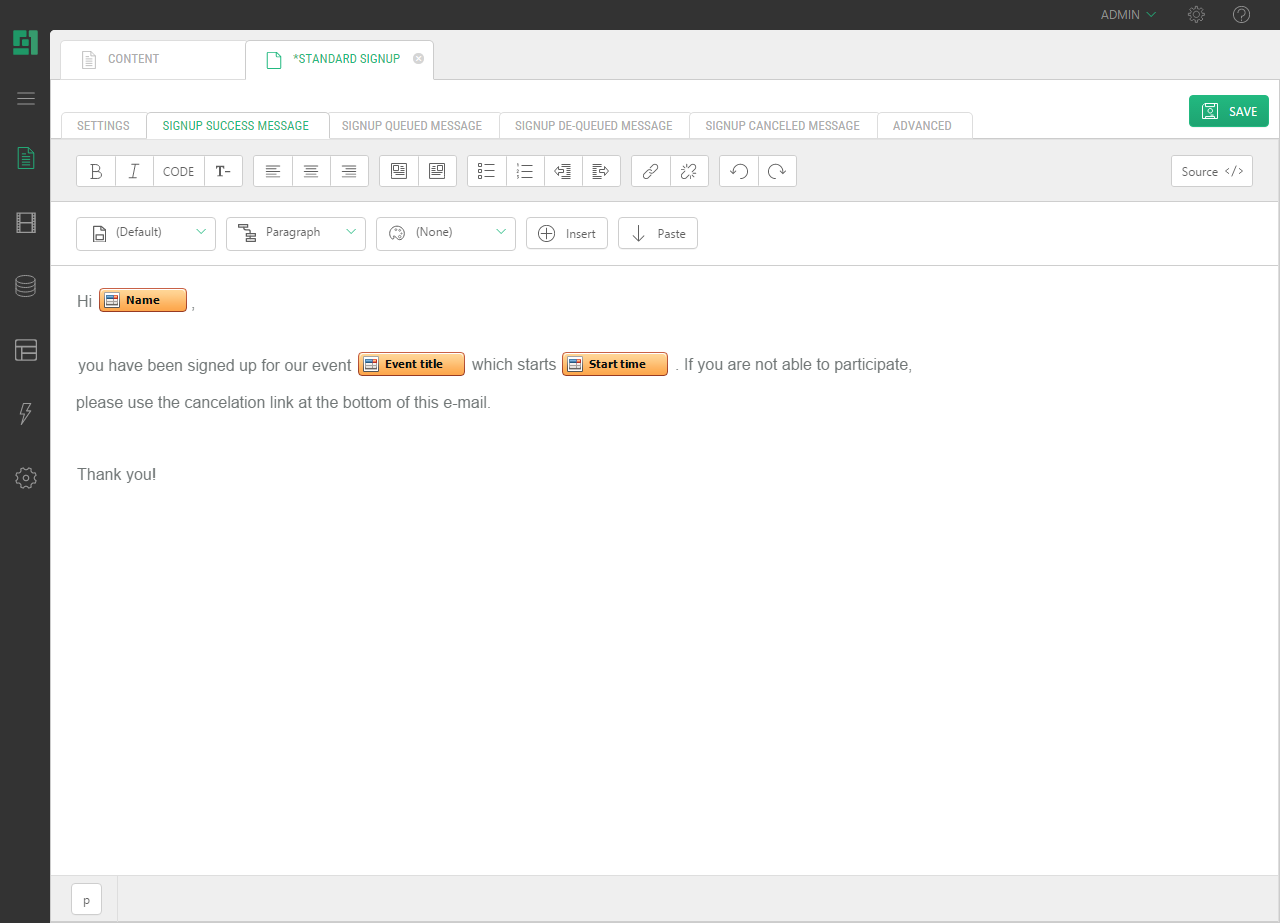
Task: Click the insert link chain icon
Action: (x=650, y=171)
